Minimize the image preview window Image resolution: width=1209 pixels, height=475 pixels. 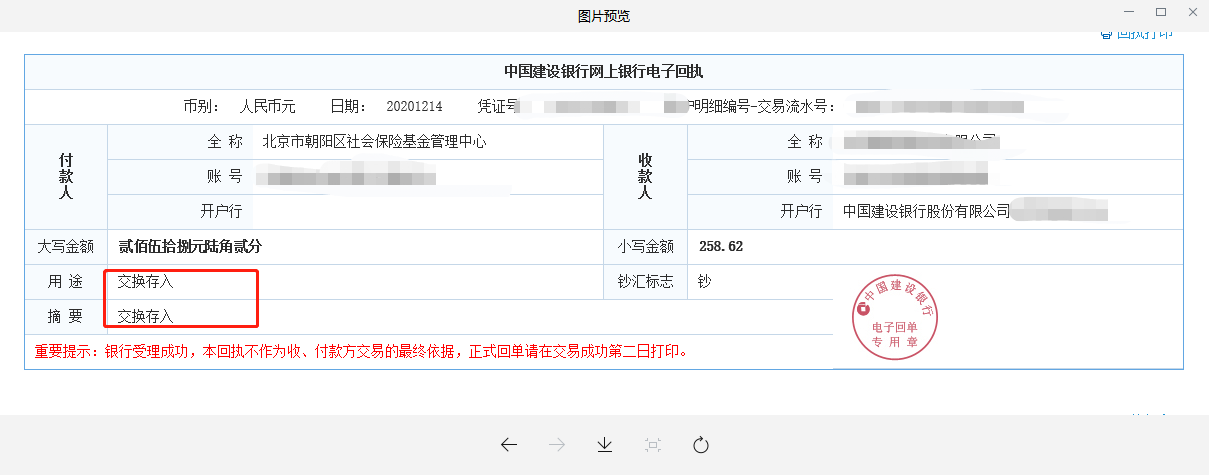[1130, 12]
